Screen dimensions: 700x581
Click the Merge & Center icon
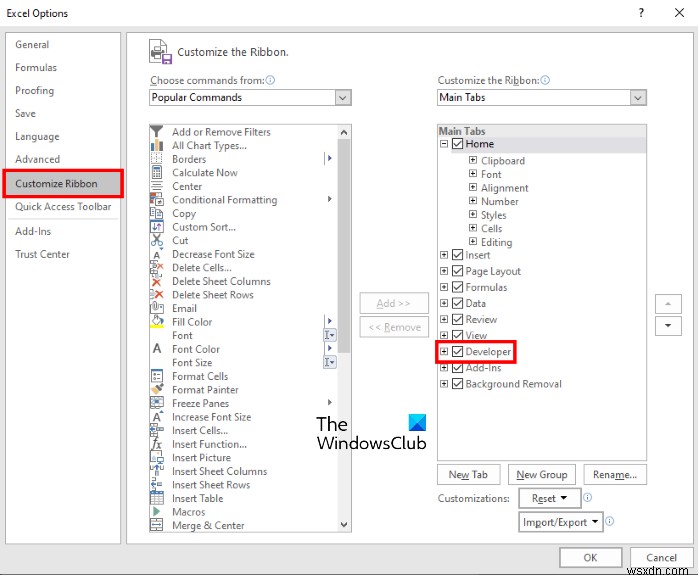click(x=156, y=525)
